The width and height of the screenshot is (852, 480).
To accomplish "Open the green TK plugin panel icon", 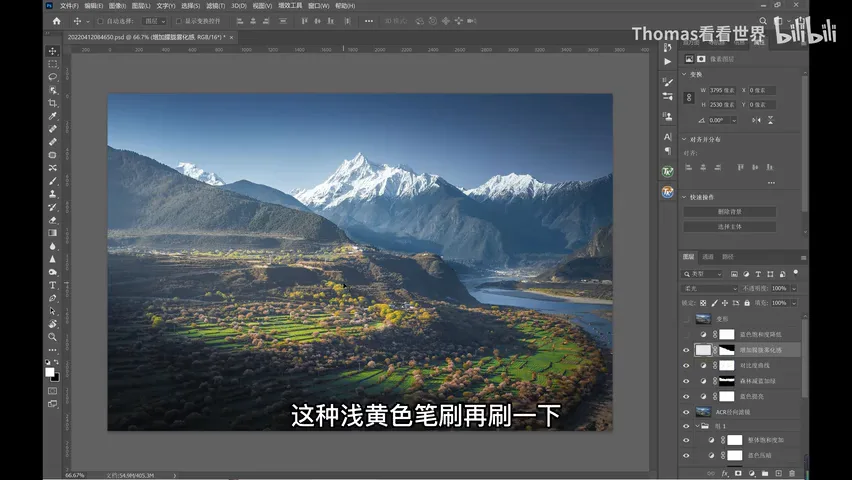I will (668, 172).
